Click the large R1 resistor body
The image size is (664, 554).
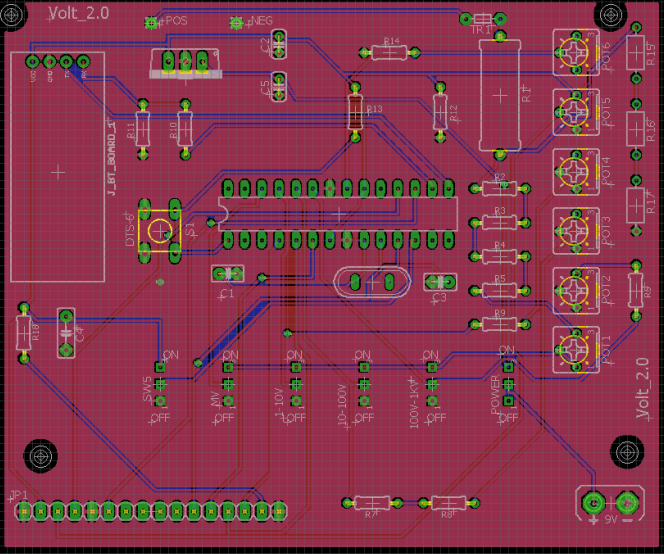tap(501, 96)
